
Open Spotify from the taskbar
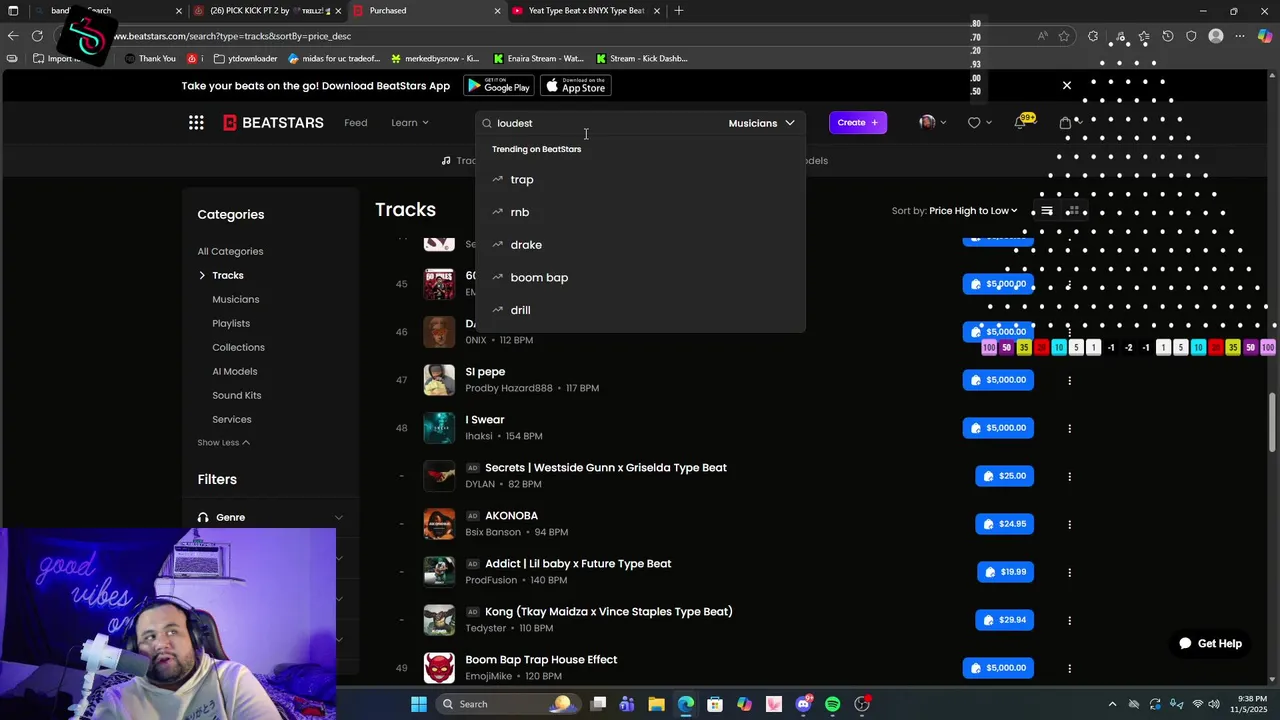(x=832, y=704)
